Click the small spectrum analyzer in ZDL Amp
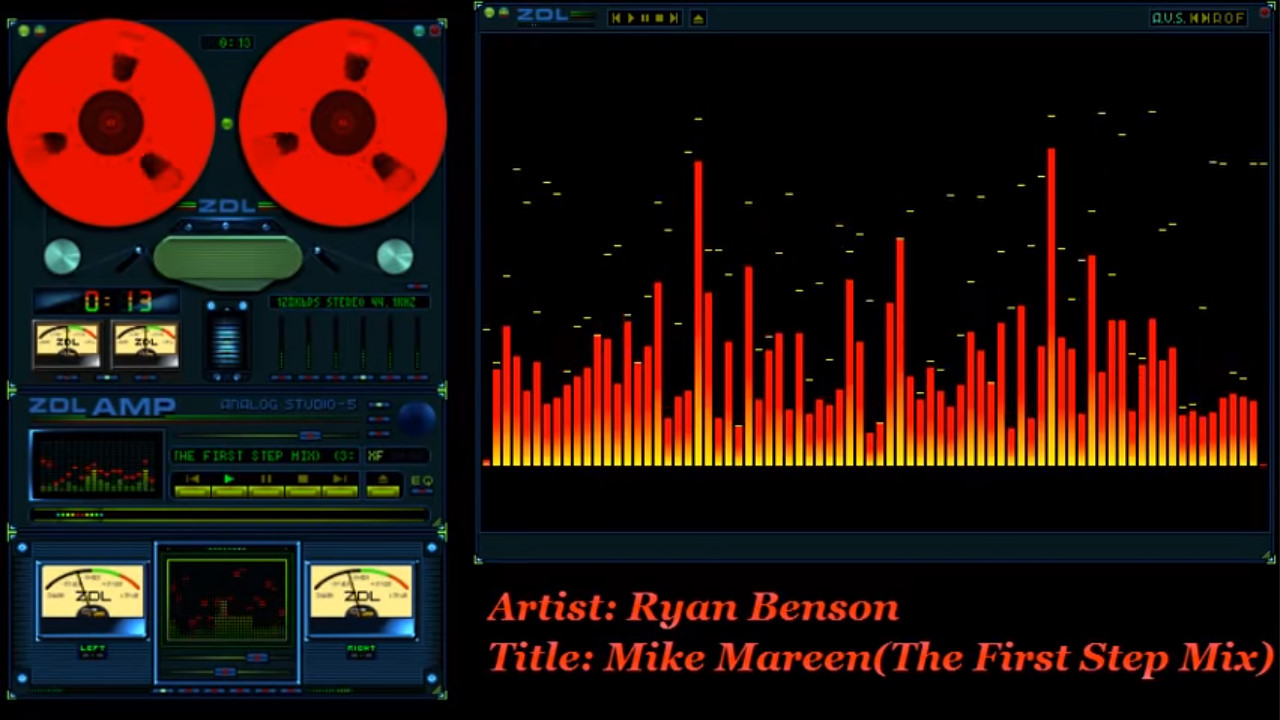This screenshot has width=1280, height=720. click(97, 465)
